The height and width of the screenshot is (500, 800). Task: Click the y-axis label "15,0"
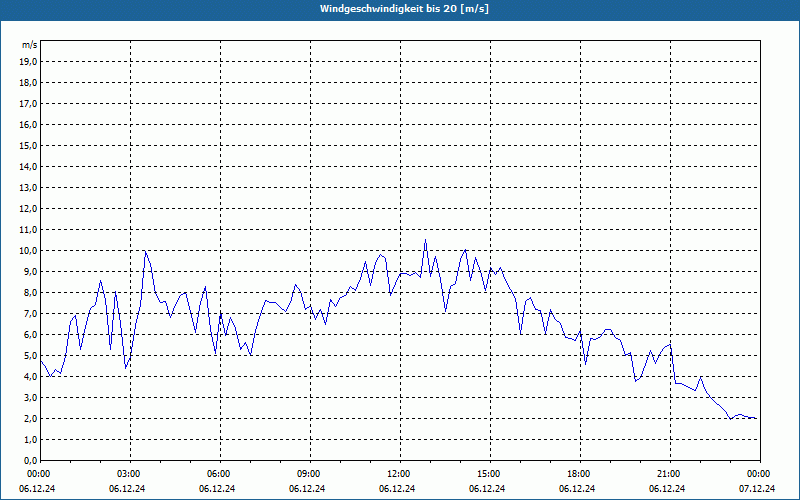point(29,145)
